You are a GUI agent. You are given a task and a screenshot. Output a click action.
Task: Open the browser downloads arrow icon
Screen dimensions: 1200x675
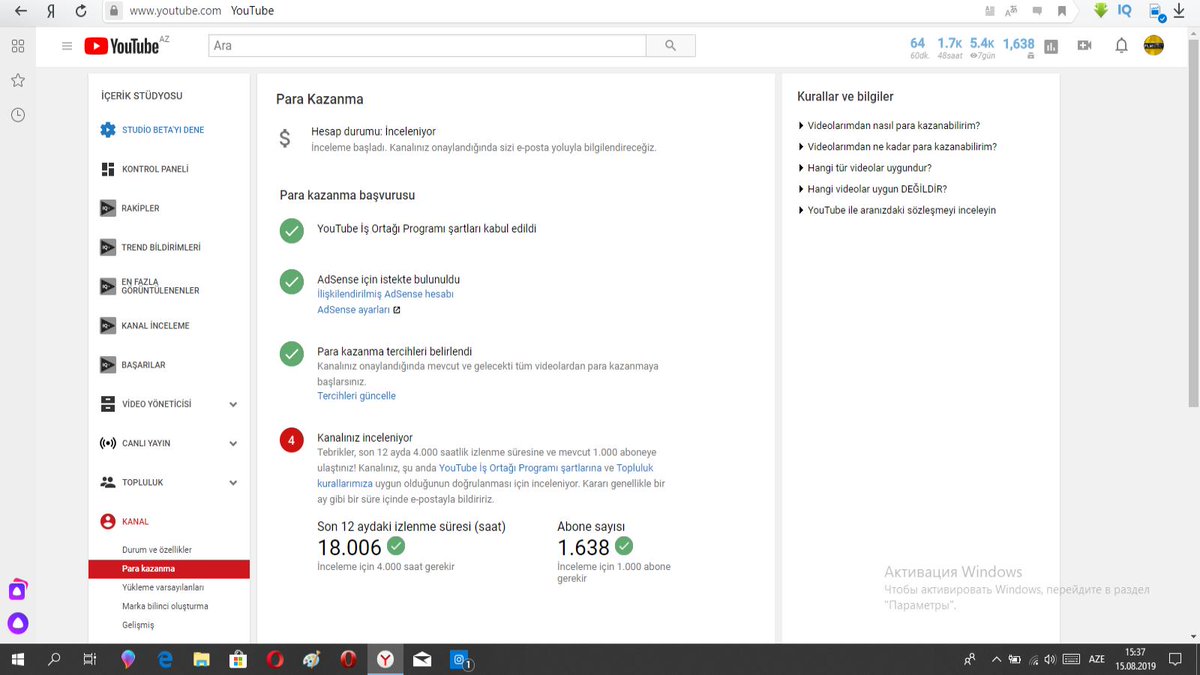[1178, 10]
